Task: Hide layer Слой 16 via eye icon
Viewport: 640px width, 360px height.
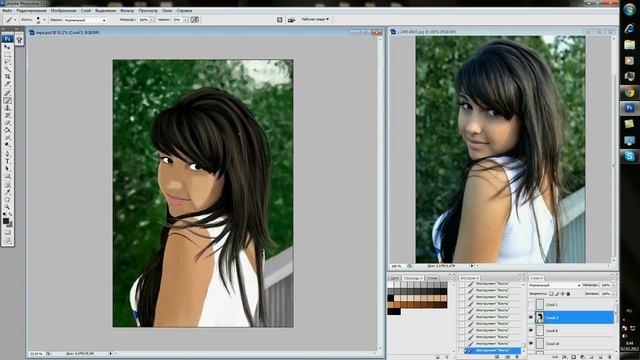Action: 531,344
